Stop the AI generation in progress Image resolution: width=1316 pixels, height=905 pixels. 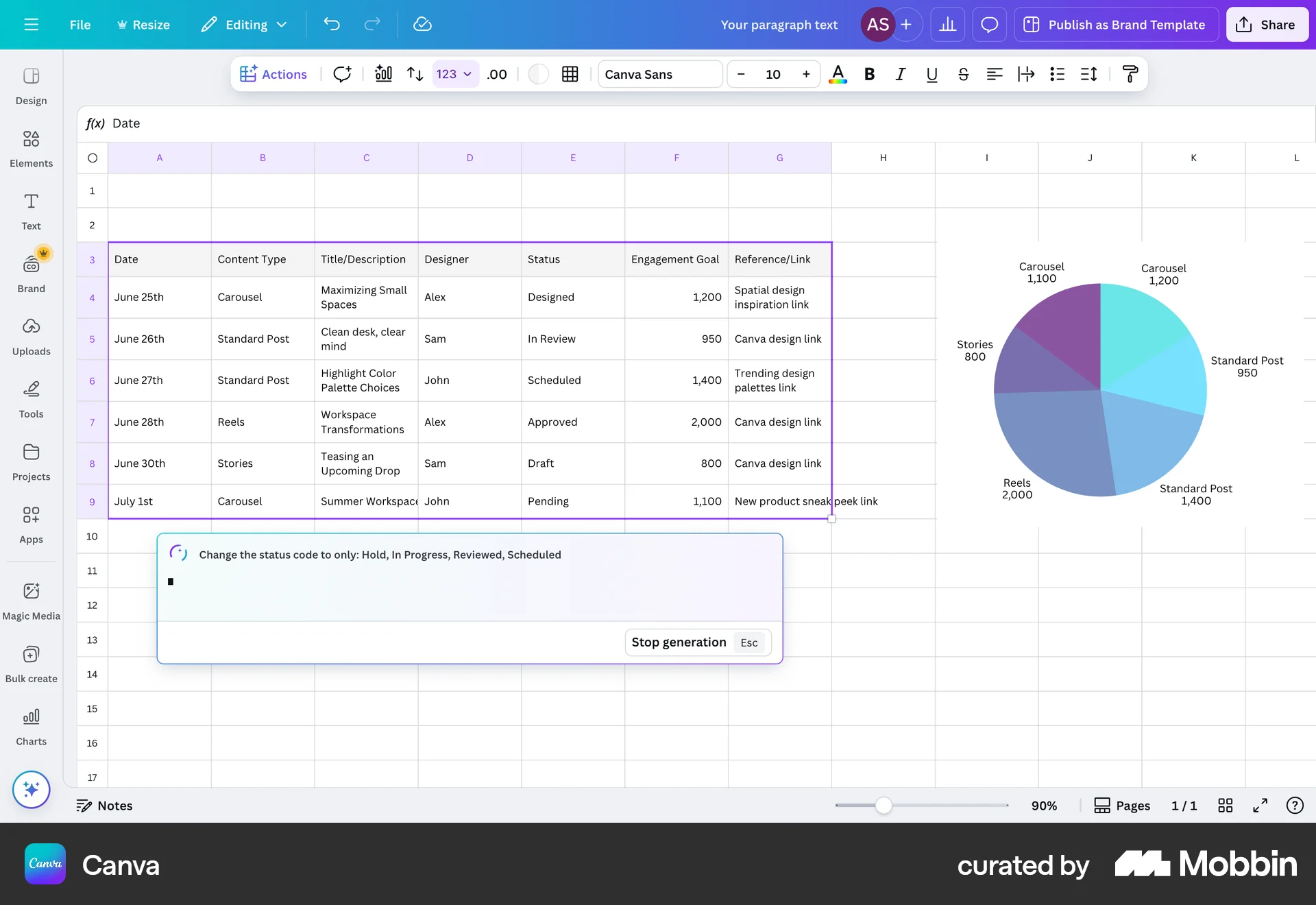(678, 642)
